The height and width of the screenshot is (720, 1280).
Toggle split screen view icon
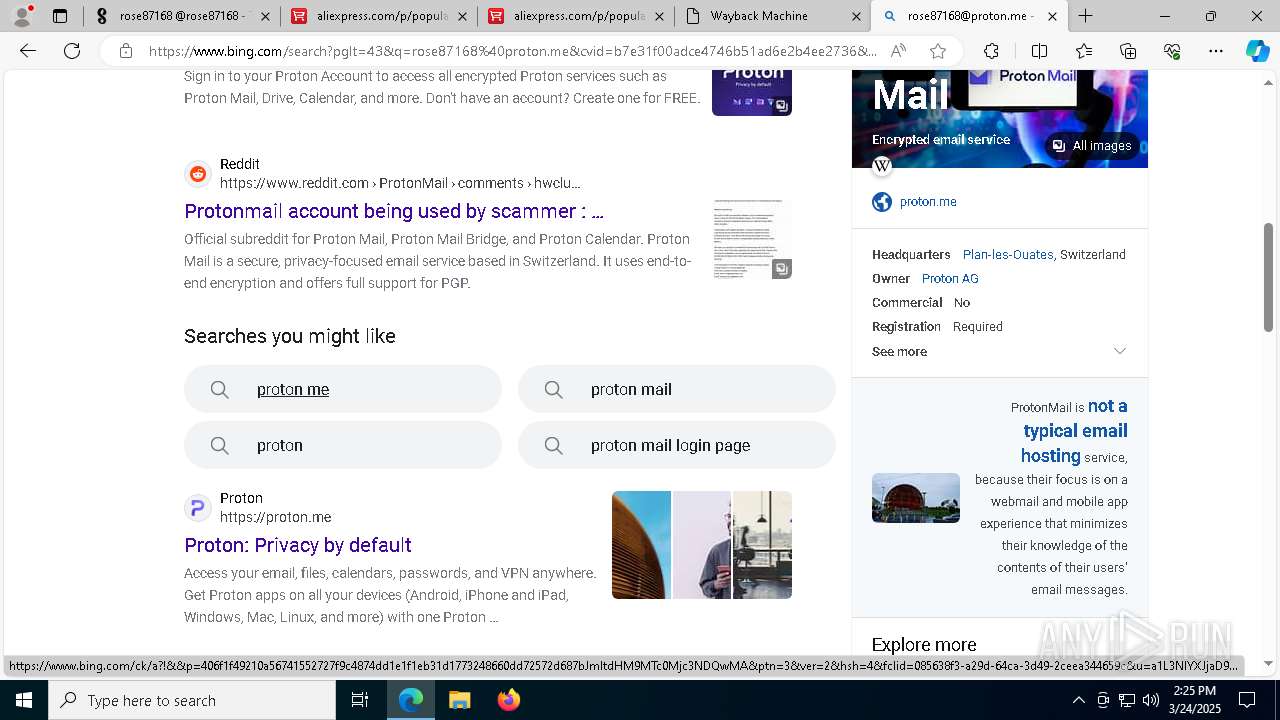click(x=1039, y=51)
